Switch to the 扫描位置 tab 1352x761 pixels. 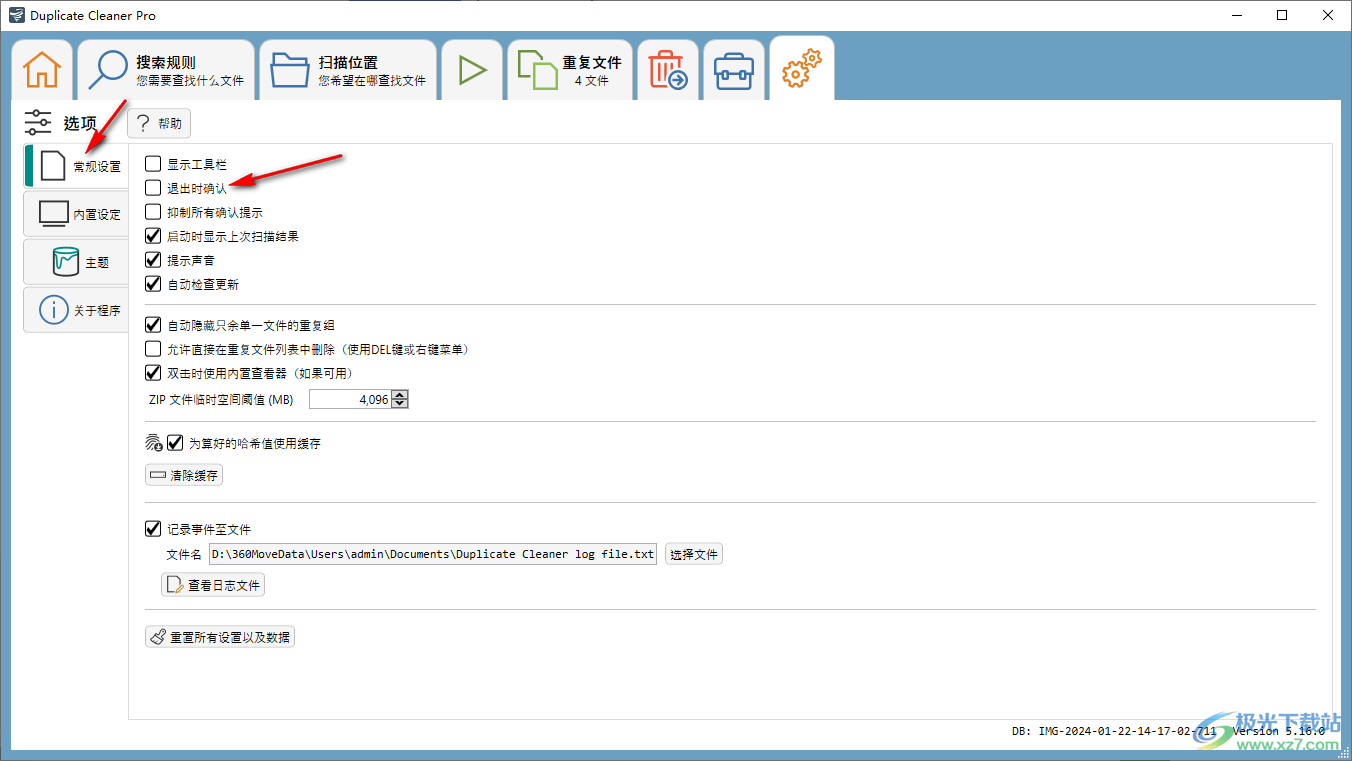pyautogui.click(x=348, y=70)
